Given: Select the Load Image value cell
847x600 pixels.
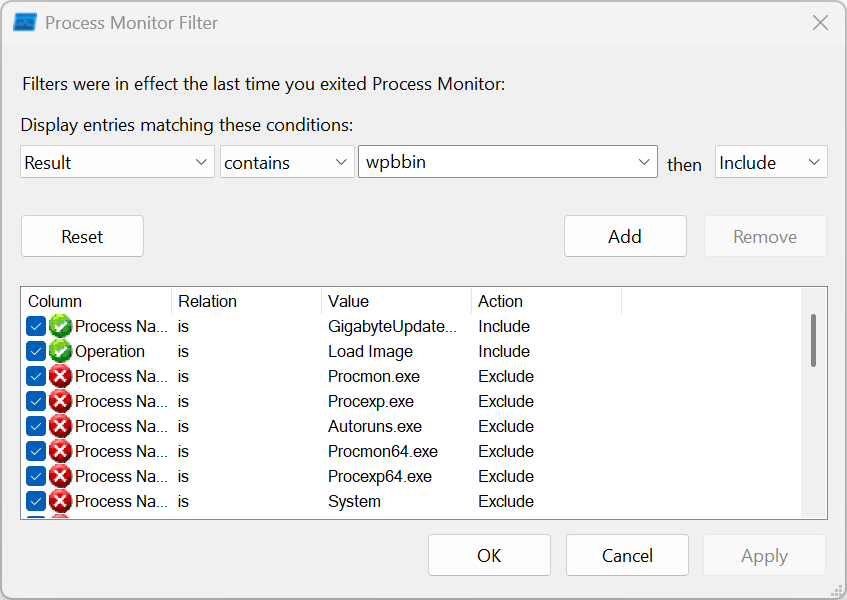Looking at the screenshot, I should point(370,351).
